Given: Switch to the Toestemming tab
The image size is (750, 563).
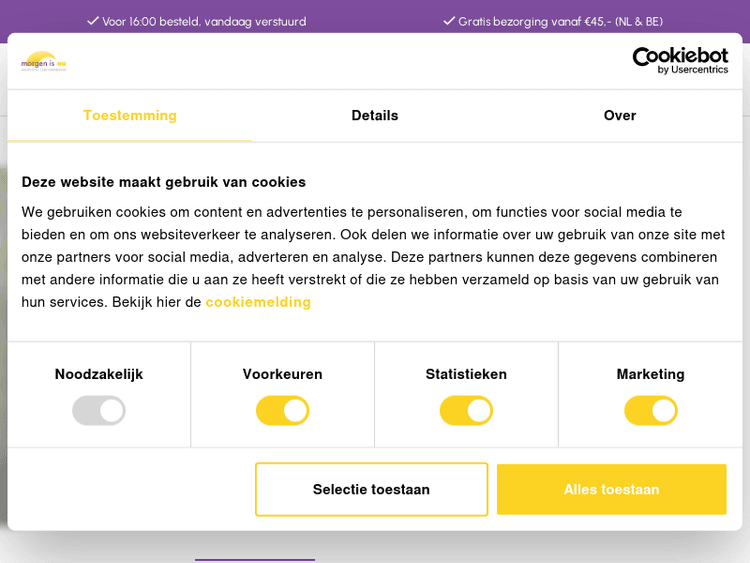Looking at the screenshot, I should click(x=130, y=116).
